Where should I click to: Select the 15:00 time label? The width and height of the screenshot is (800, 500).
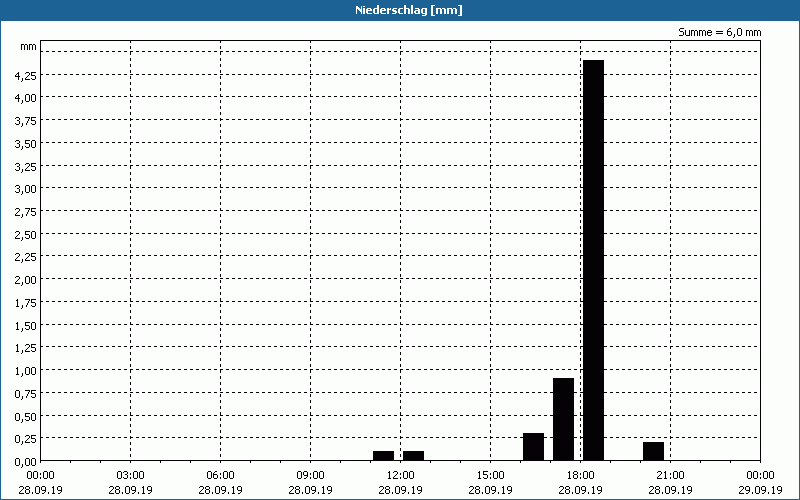click(490, 476)
